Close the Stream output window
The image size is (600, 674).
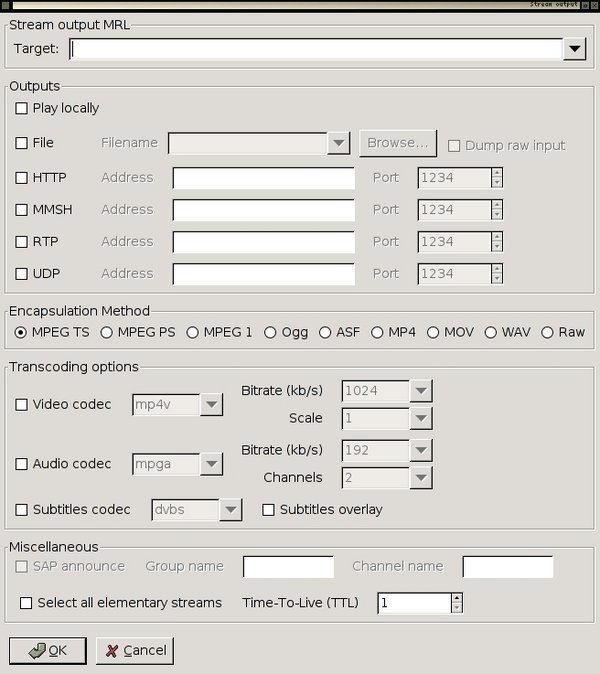595,5
